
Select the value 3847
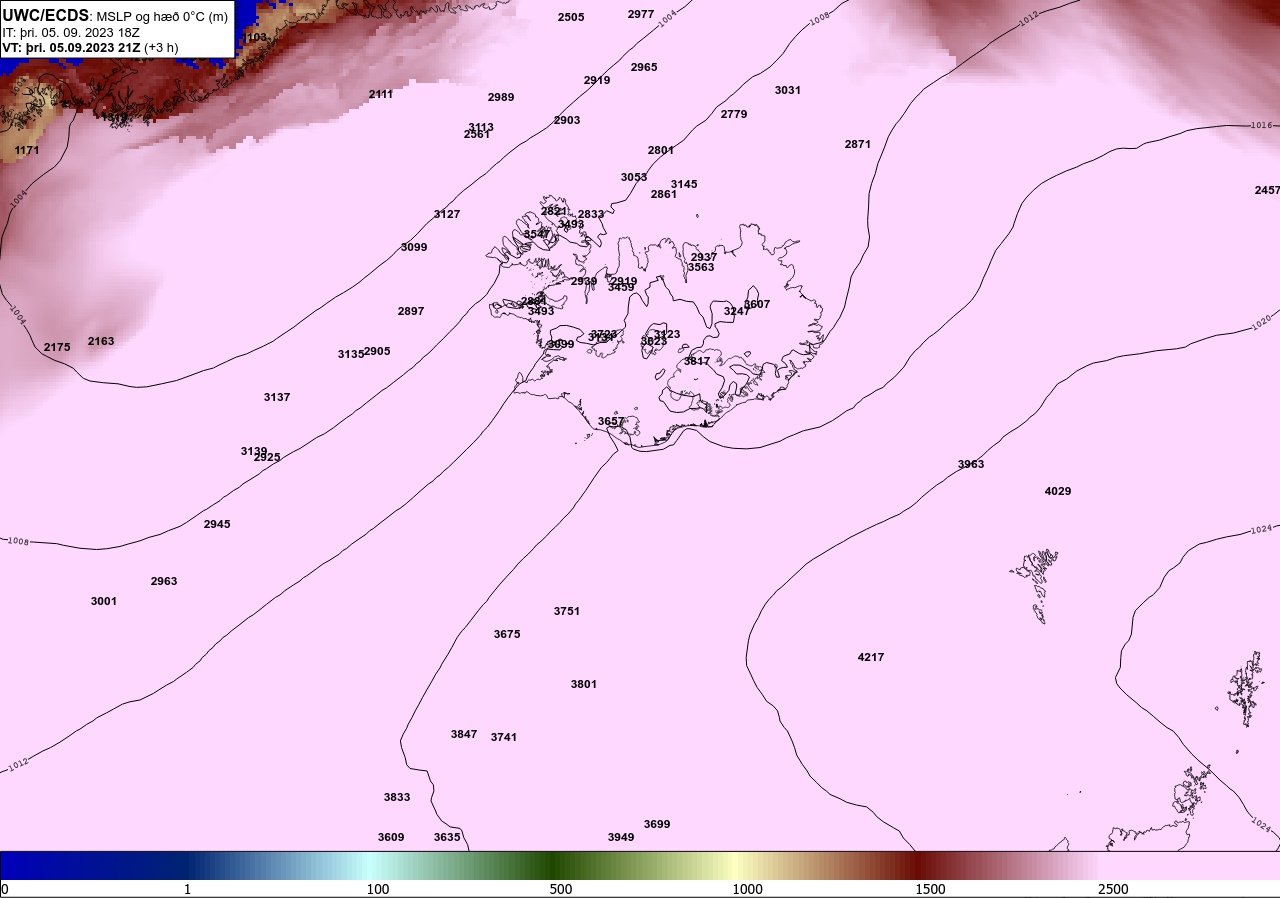tap(464, 734)
